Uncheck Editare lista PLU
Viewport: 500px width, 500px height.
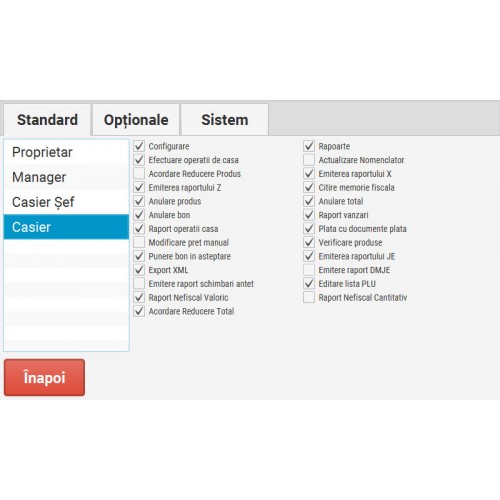tap(309, 283)
